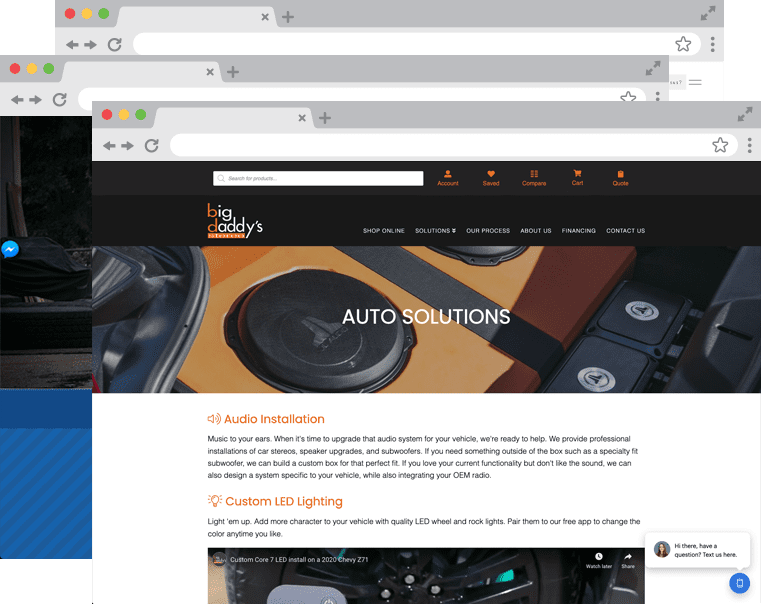The height and width of the screenshot is (604, 761).
Task: Open a new tab in front browser
Action: pos(325,118)
